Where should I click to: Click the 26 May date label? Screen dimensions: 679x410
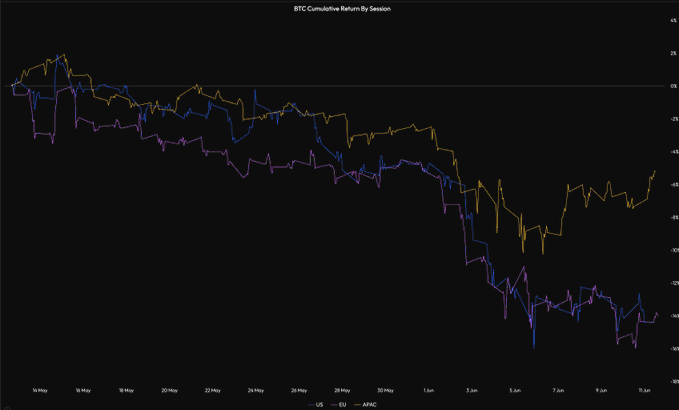click(299, 391)
